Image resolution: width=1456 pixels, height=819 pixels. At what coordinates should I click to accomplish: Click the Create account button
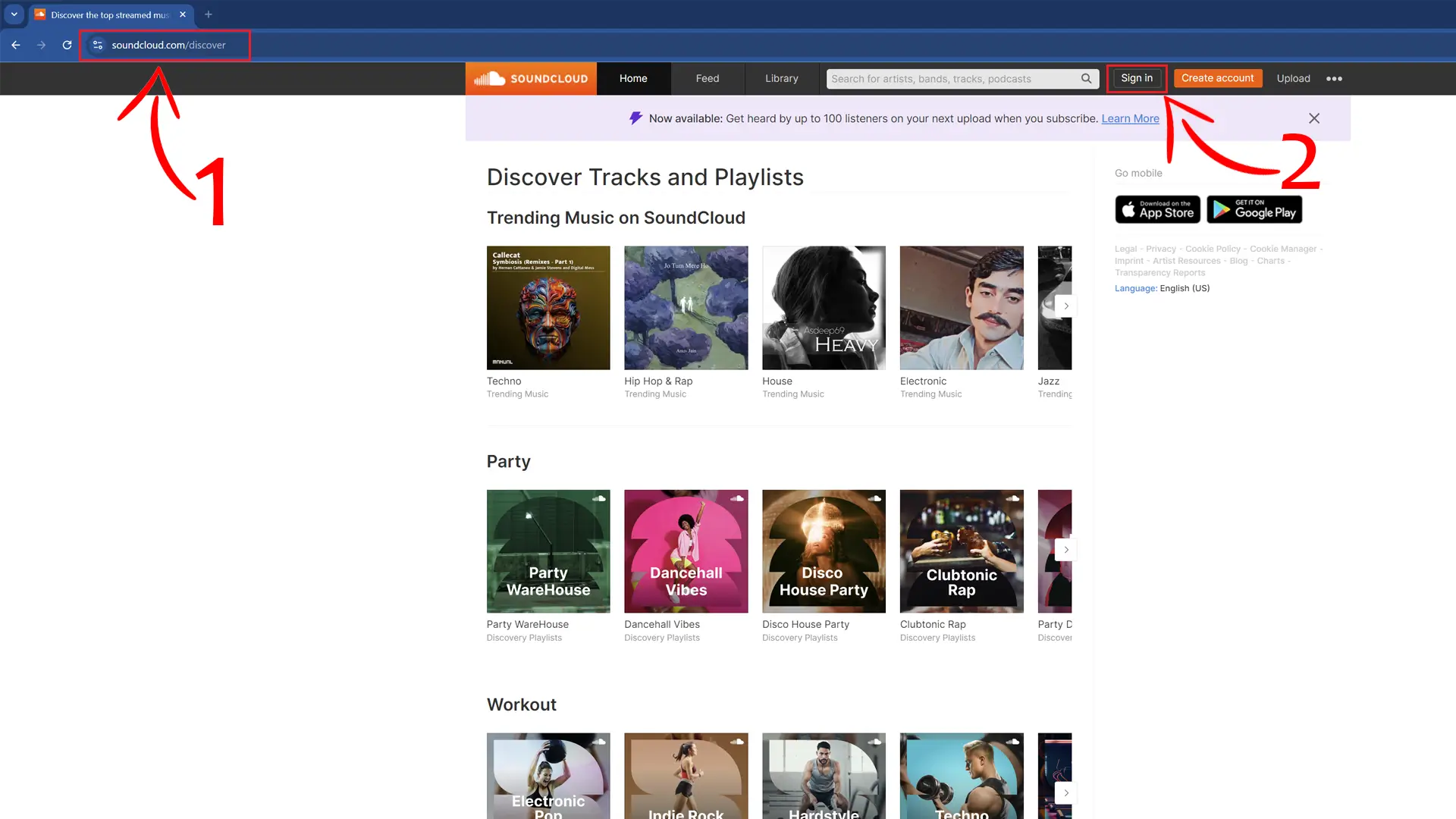coord(1217,78)
